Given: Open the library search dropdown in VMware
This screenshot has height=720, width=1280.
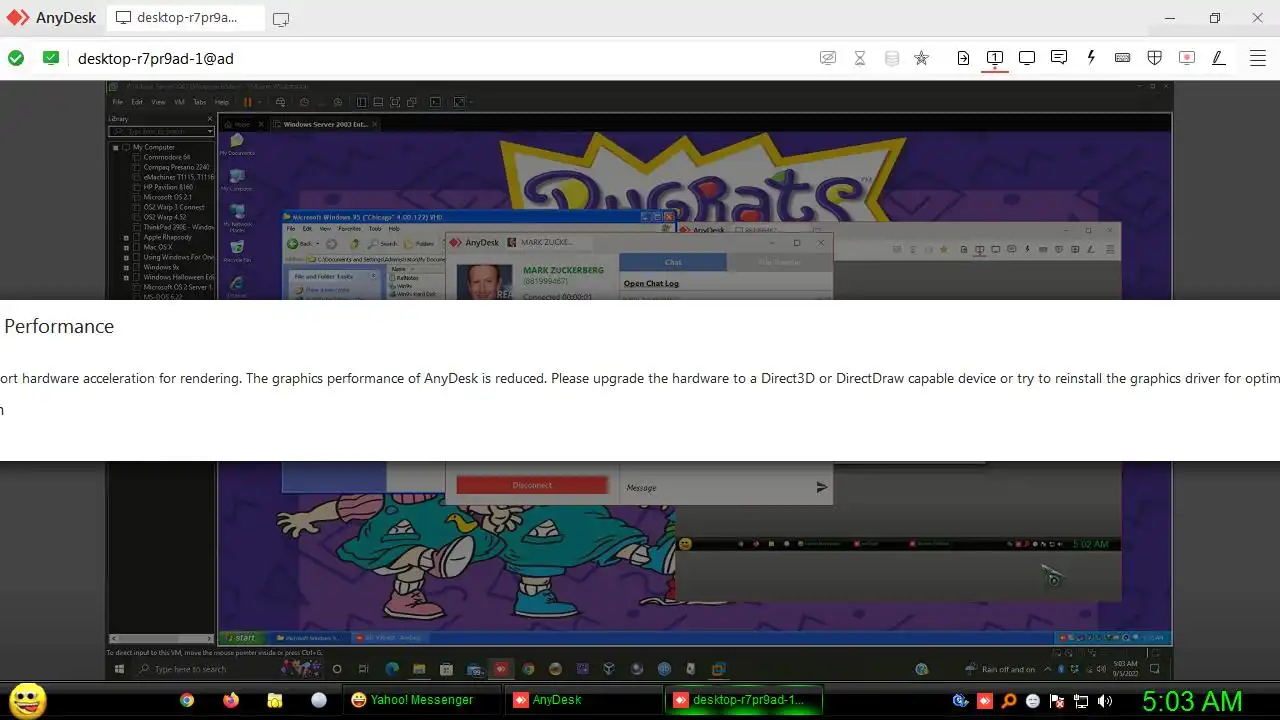Looking at the screenshot, I should point(210,132).
